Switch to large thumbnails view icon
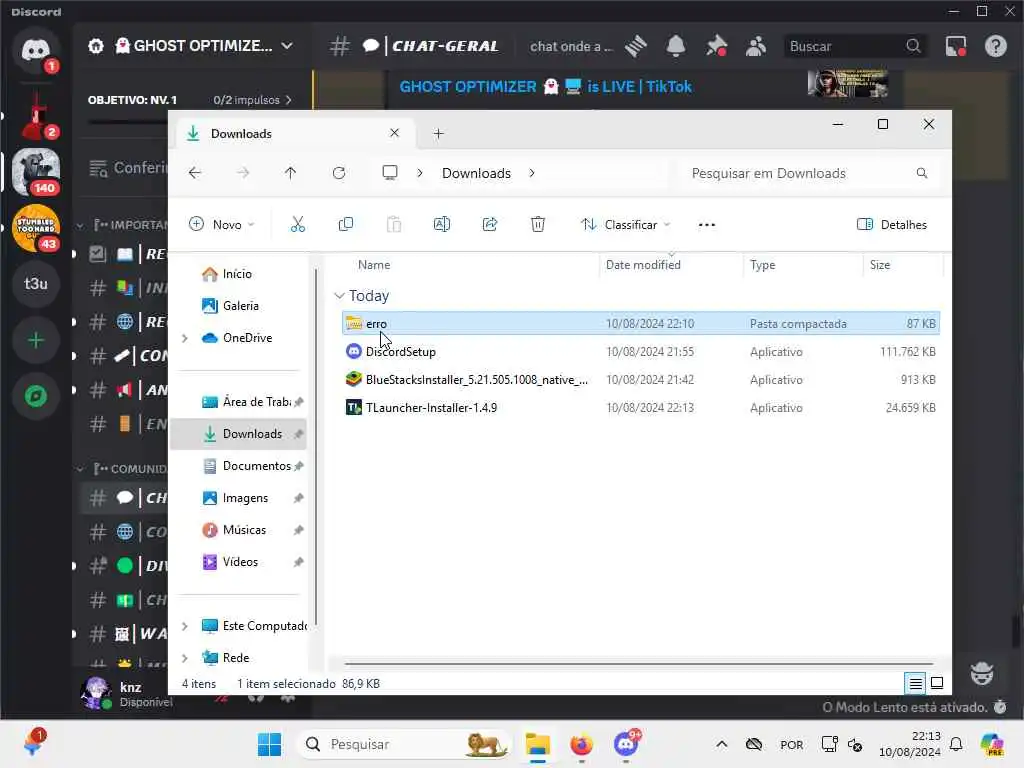 pyautogui.click(x=936, y=684)
